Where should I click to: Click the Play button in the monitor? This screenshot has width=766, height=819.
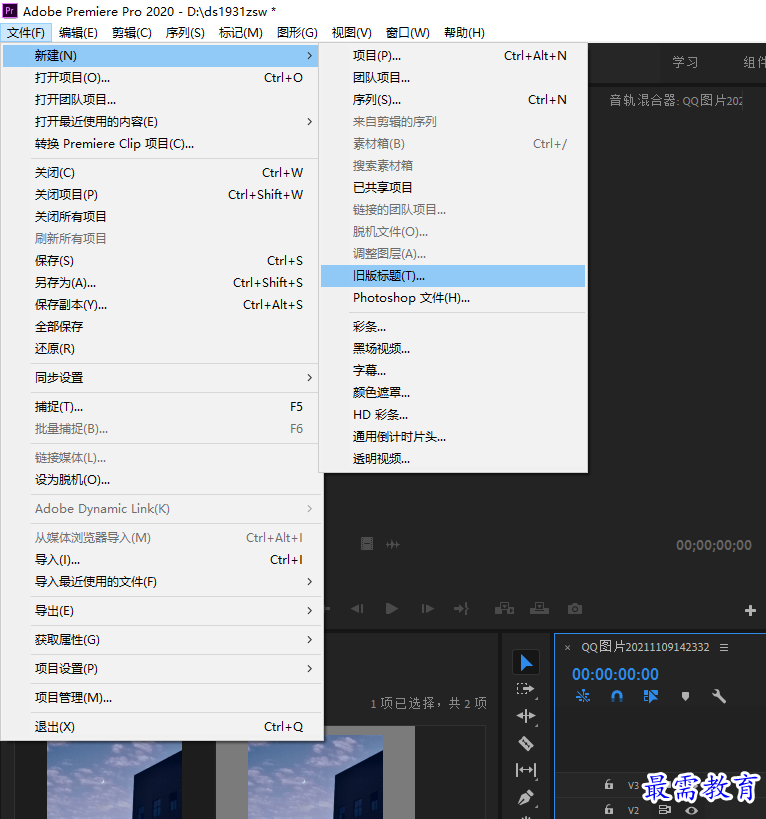point(392,609)
